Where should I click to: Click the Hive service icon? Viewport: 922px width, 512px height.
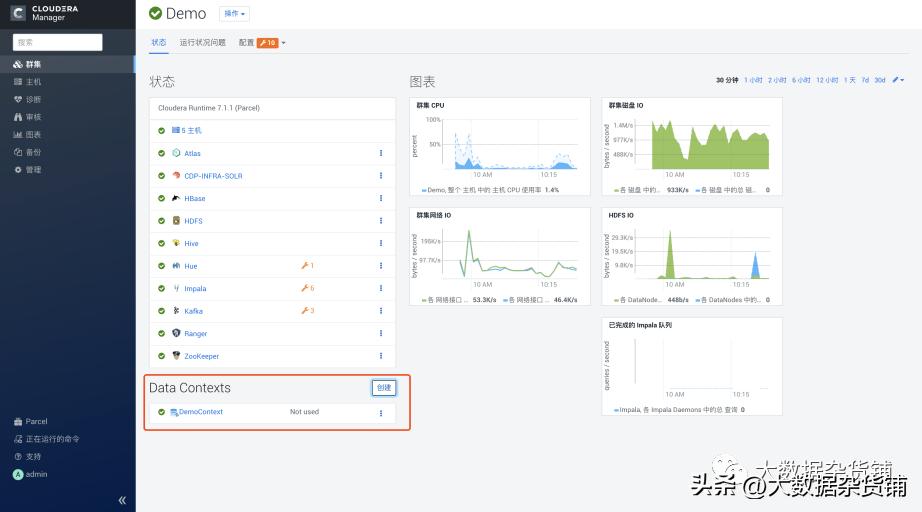click(176, 243)
